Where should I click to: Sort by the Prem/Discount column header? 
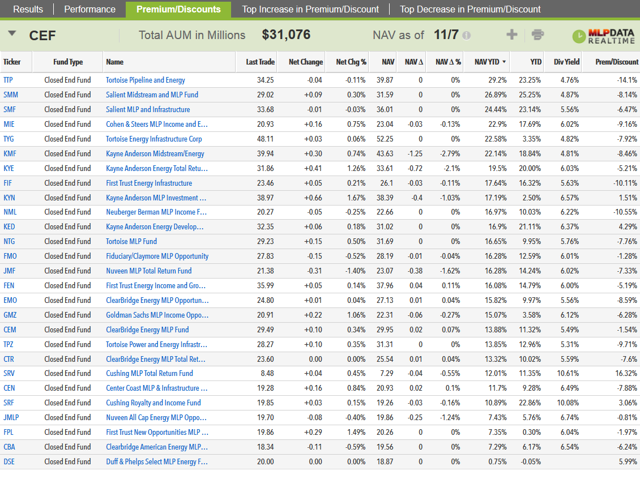coord(617,62)
